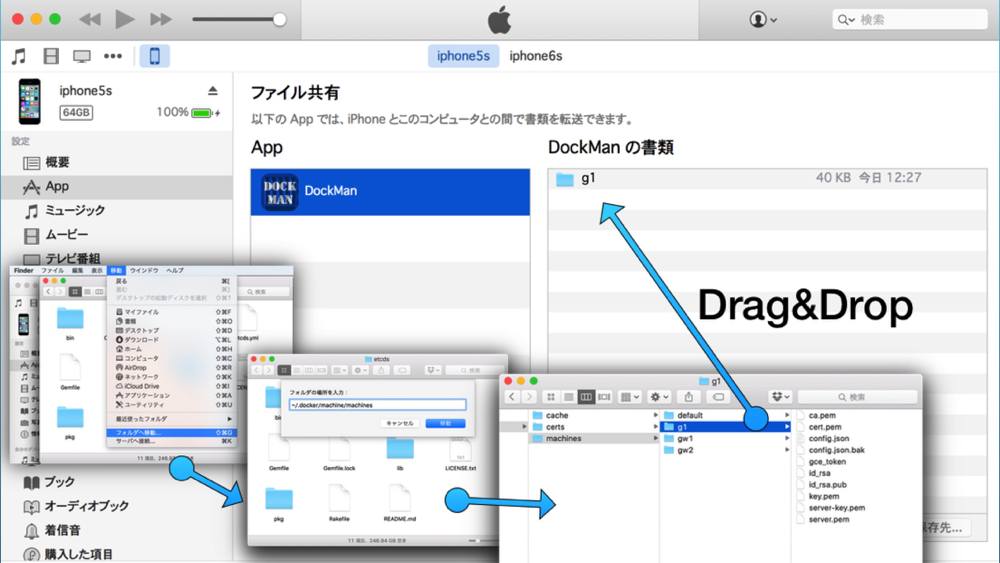Open the ファイル menu in Finder menu bar

(52, 271)
